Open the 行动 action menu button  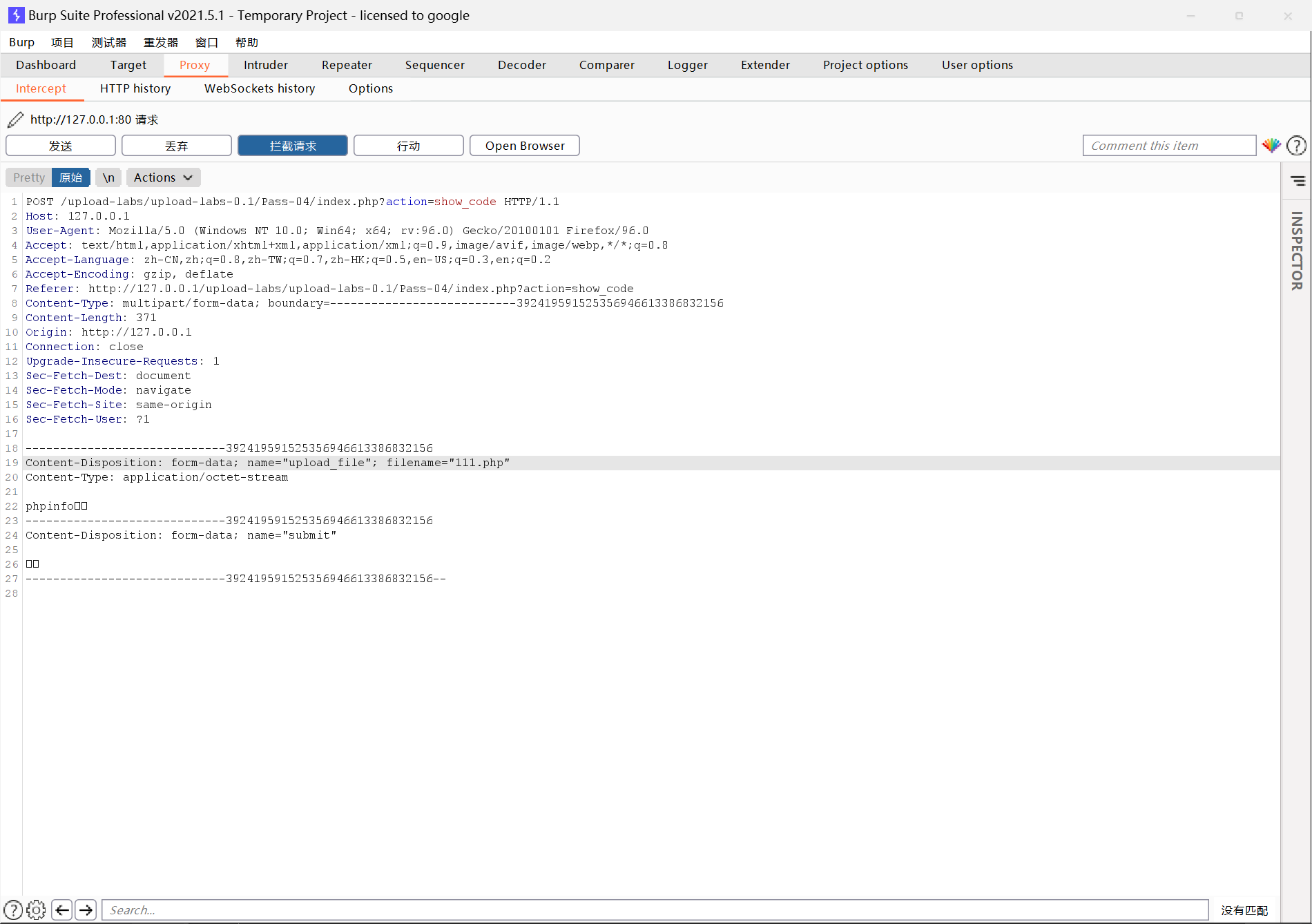(x=409, y=146)
